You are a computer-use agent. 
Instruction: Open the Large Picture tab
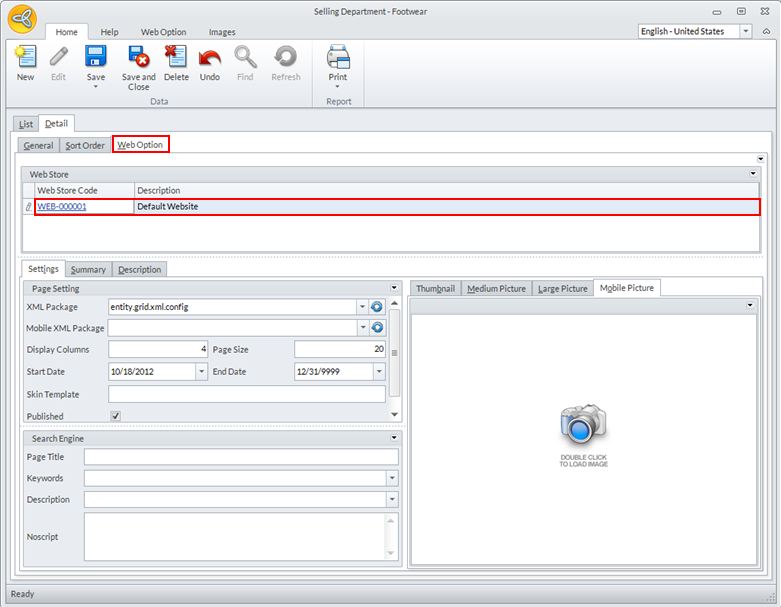(562, 289)
